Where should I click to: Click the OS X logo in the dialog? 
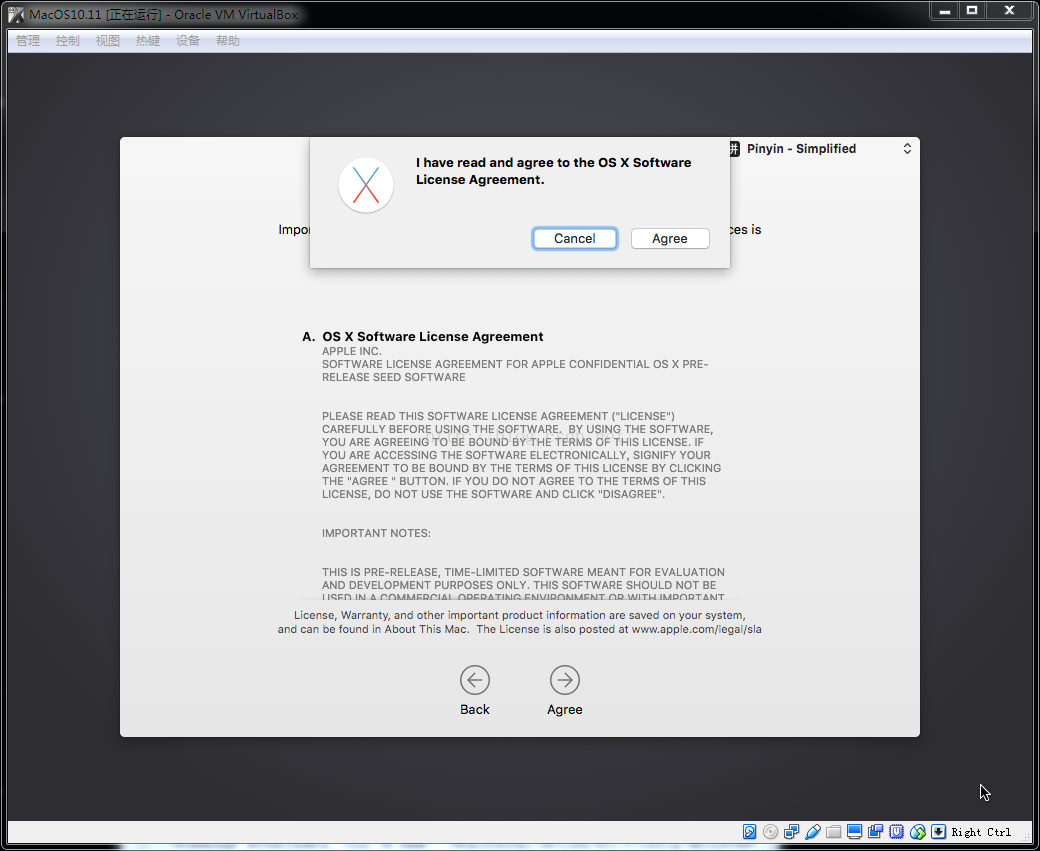pyautogui.click(x=365, y=185)
